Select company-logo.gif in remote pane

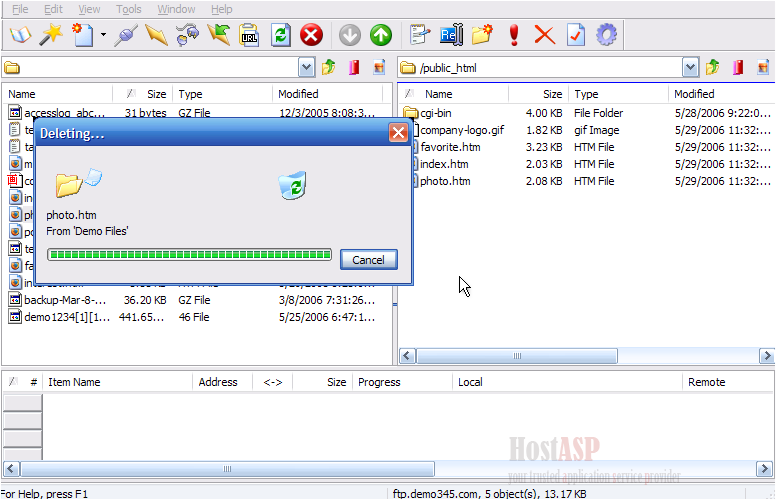pos(462,130)
